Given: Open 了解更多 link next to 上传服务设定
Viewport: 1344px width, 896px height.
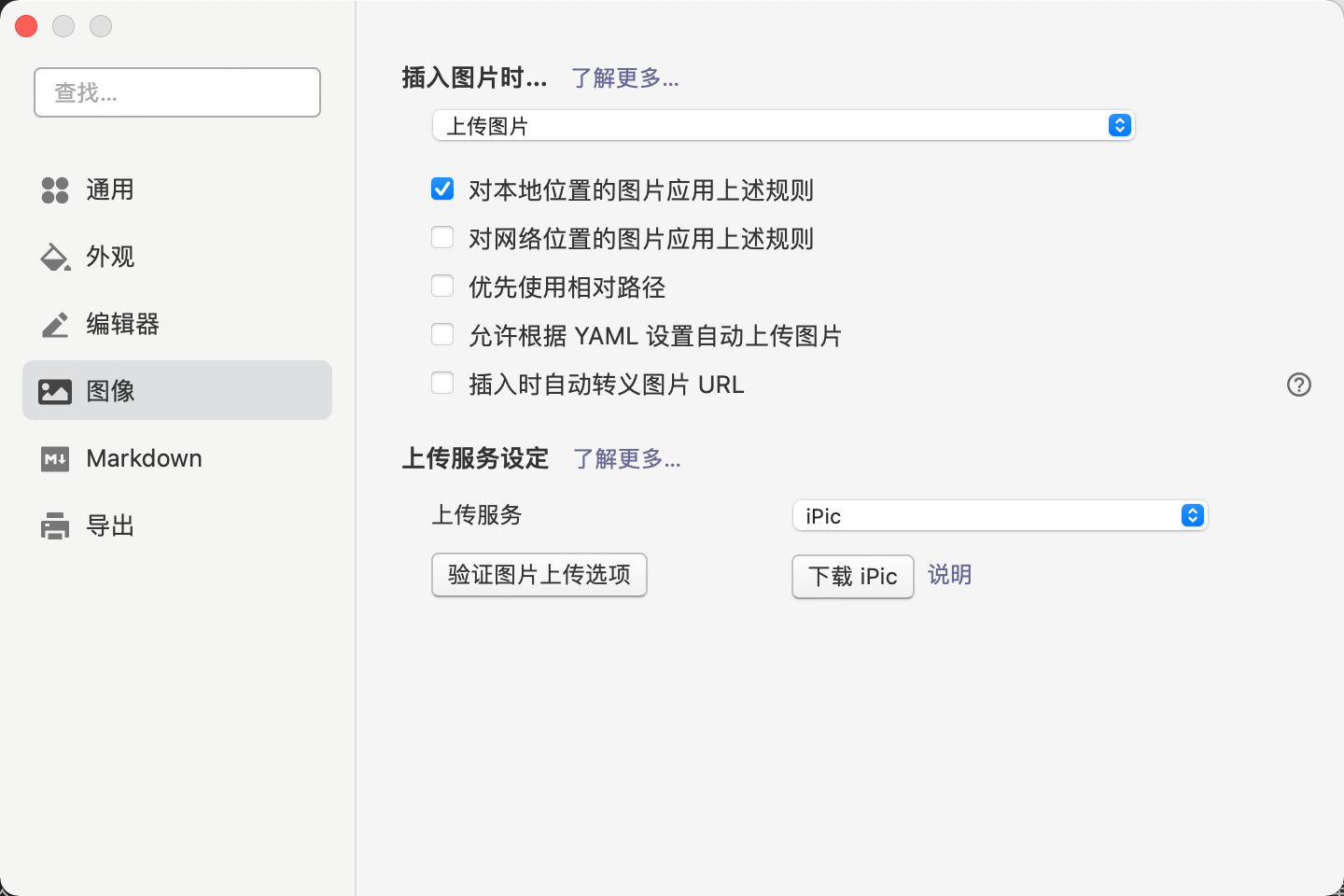Looking at the screenshot, I should click(626, 459).
